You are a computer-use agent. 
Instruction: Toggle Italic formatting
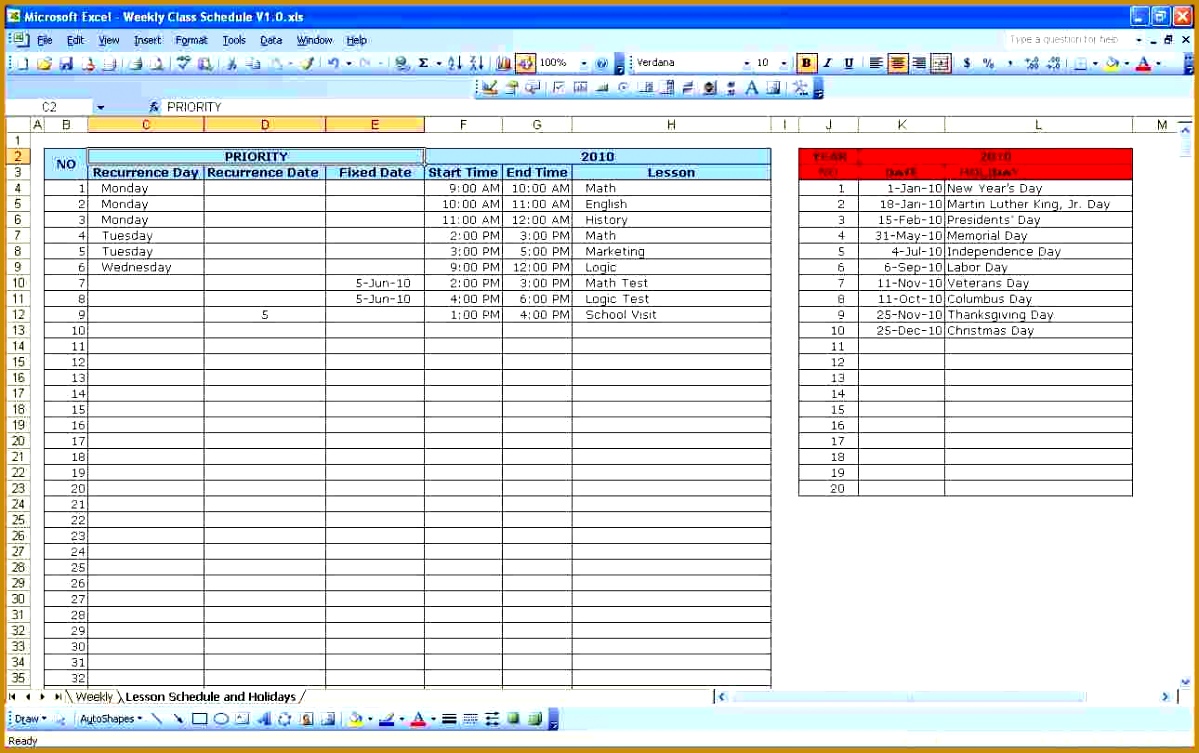(x=827, y=63)
